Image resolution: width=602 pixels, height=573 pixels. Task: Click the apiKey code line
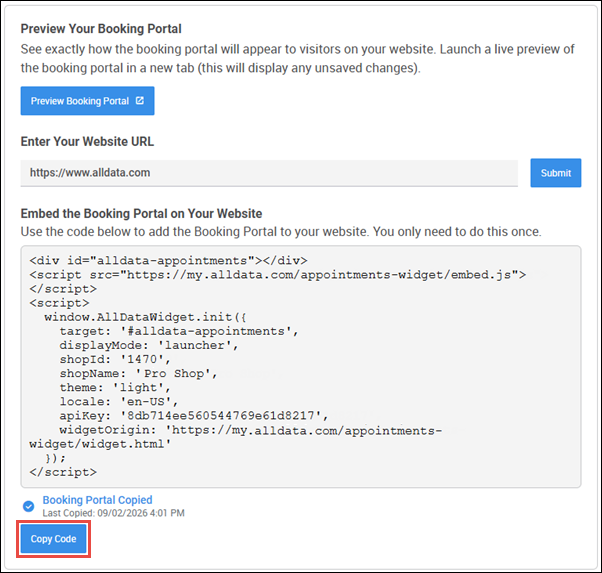[x=194, y=416]
